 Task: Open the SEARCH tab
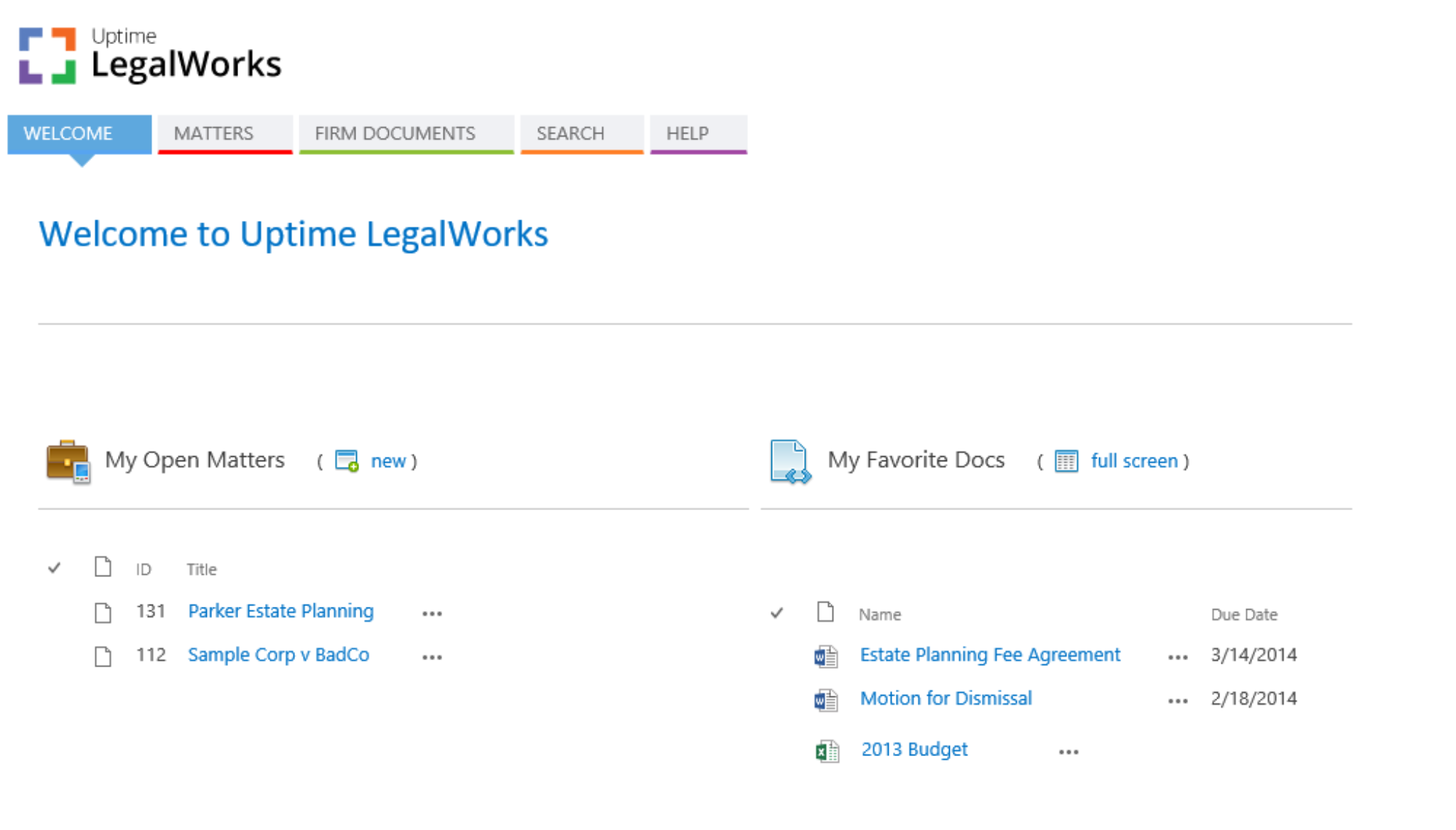click(570, 134)
